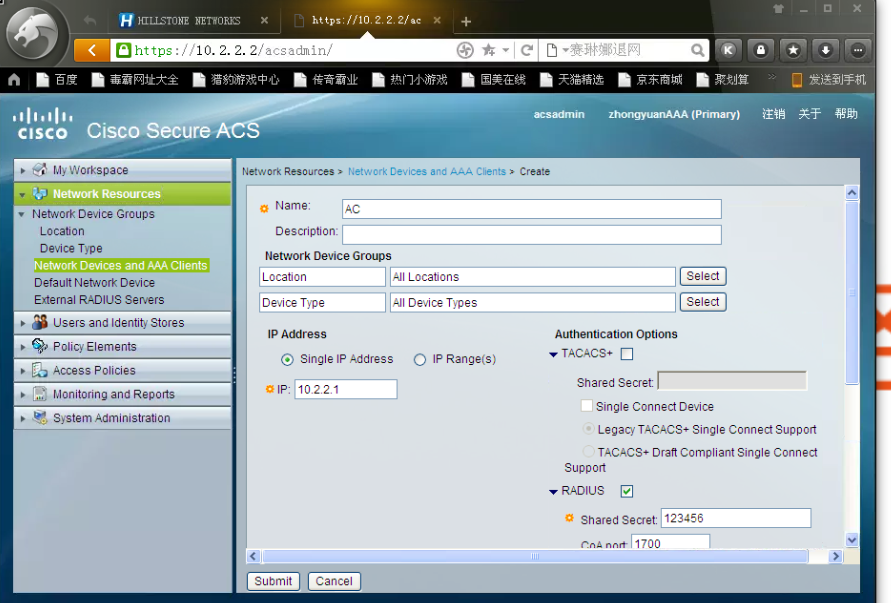Open Location under Network Device Groups
This screenshot has width=891, height=603.
(62, 231)
